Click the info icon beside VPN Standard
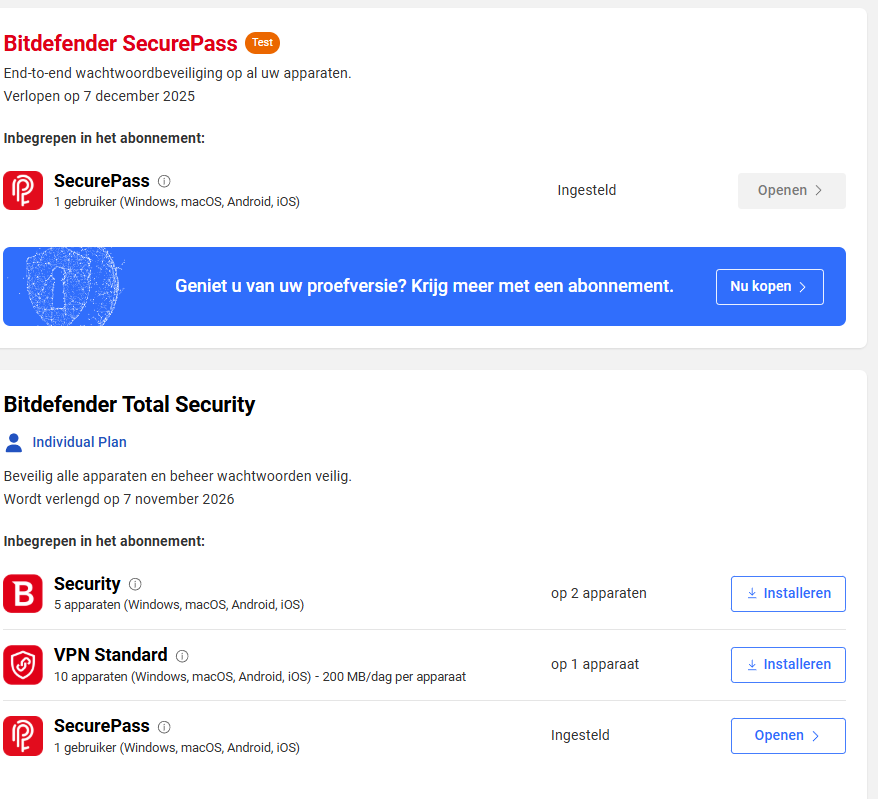Viewport: 878px width, 799px height. tap(182, 656)
